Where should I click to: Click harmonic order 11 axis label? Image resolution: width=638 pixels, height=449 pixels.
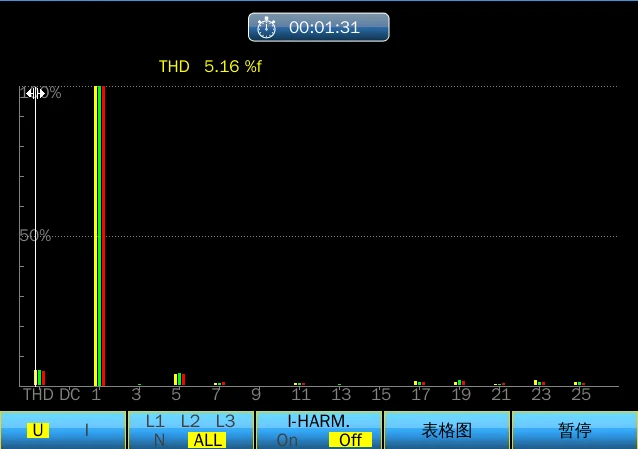point(301,394)
